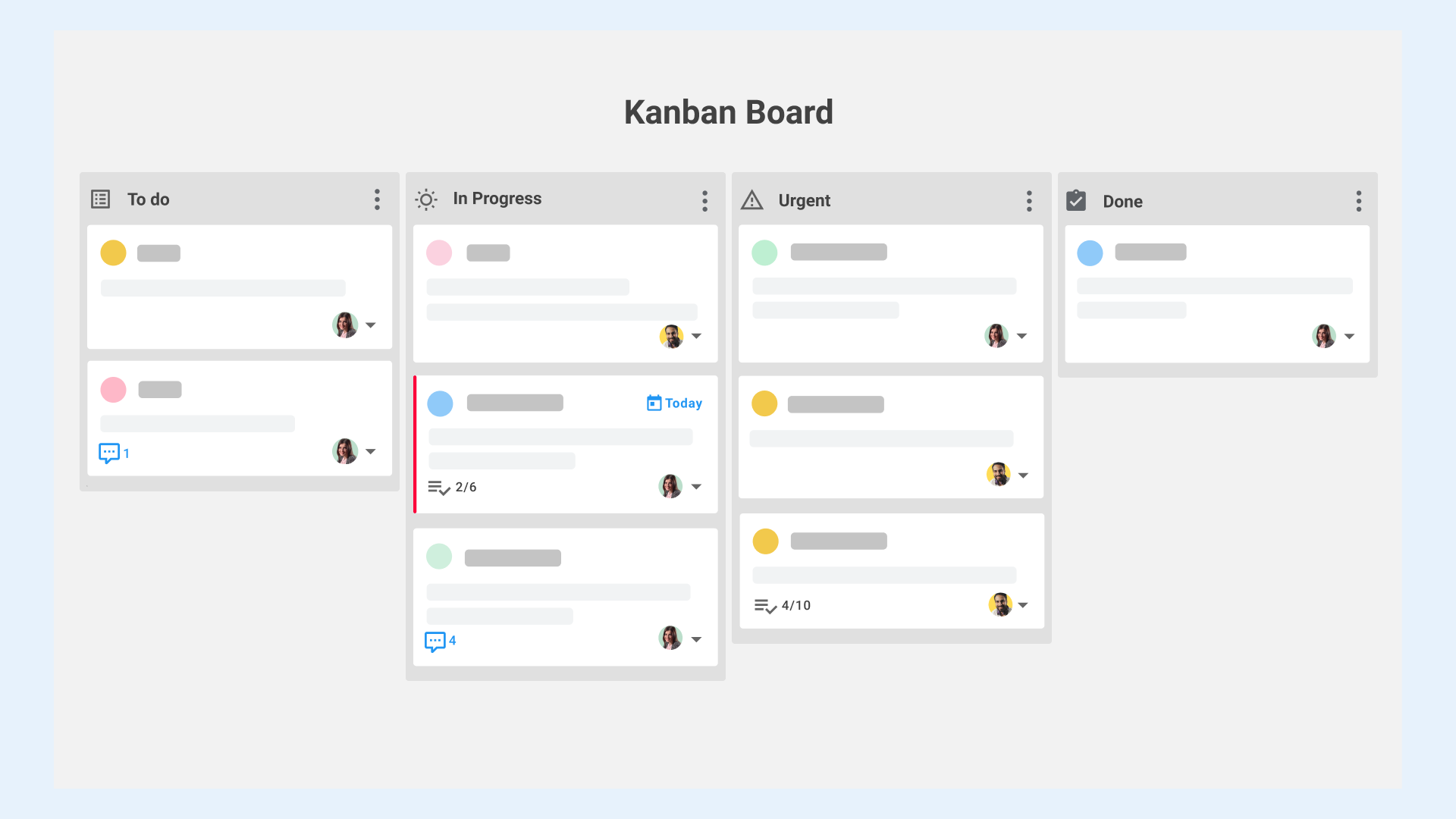Click the To do list icon
Viewport: 1456px width, 819px height.
click(x=101, y=199)
